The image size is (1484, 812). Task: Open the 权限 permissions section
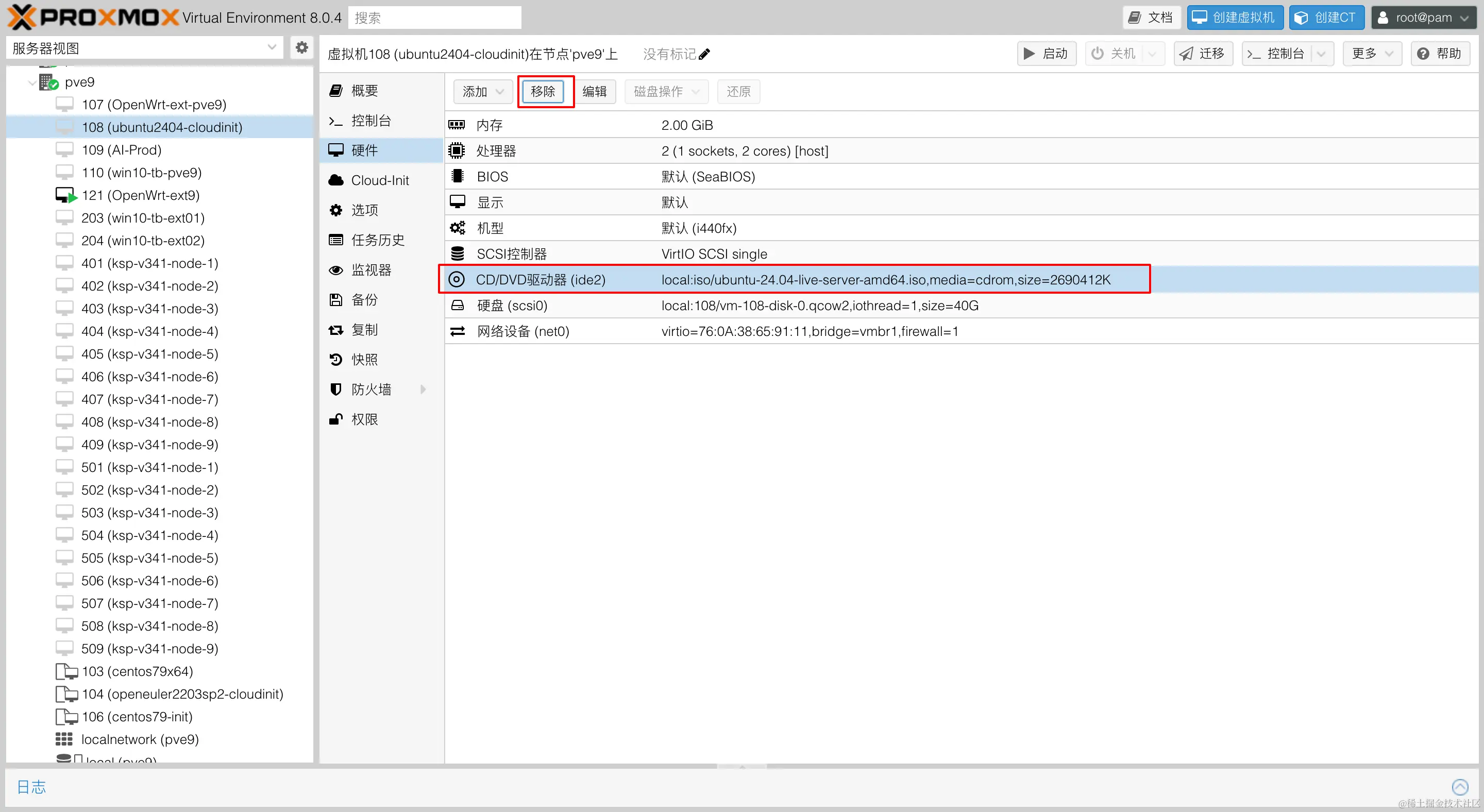click(364, 419)
